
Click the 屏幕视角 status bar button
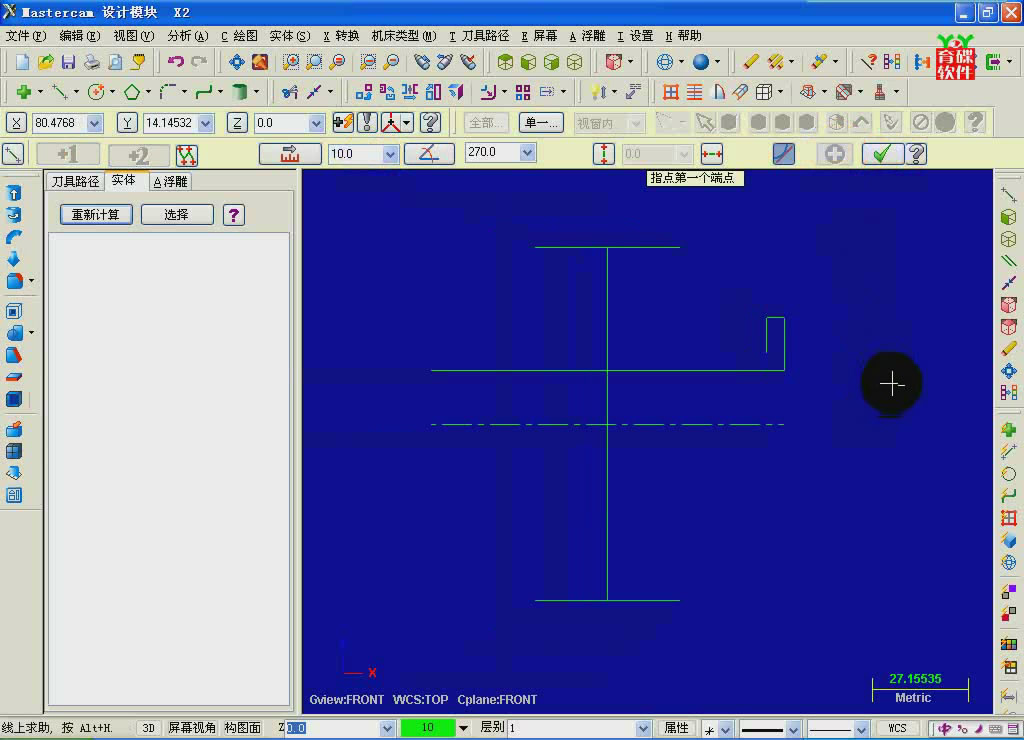(x=192, y=728)
